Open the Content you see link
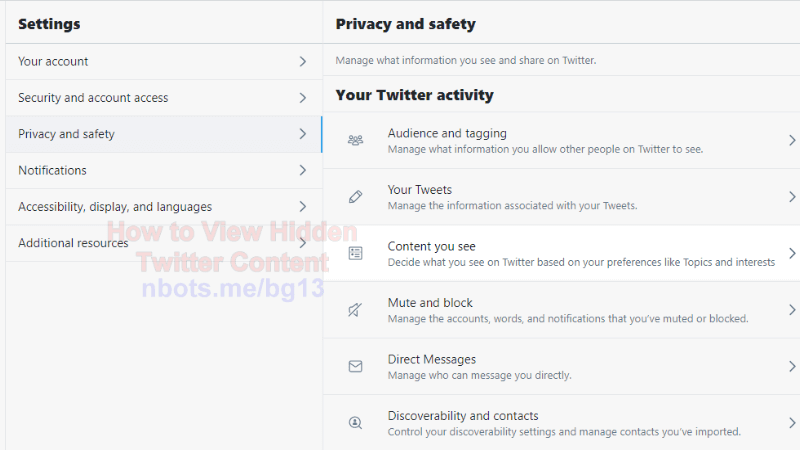Screen dimensions: 800x450 tap(561, 254)
